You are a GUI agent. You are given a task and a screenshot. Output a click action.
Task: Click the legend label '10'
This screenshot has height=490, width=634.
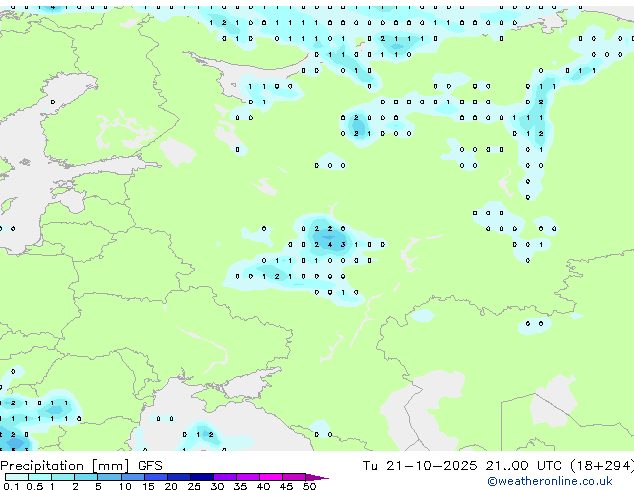click(125, 486)
